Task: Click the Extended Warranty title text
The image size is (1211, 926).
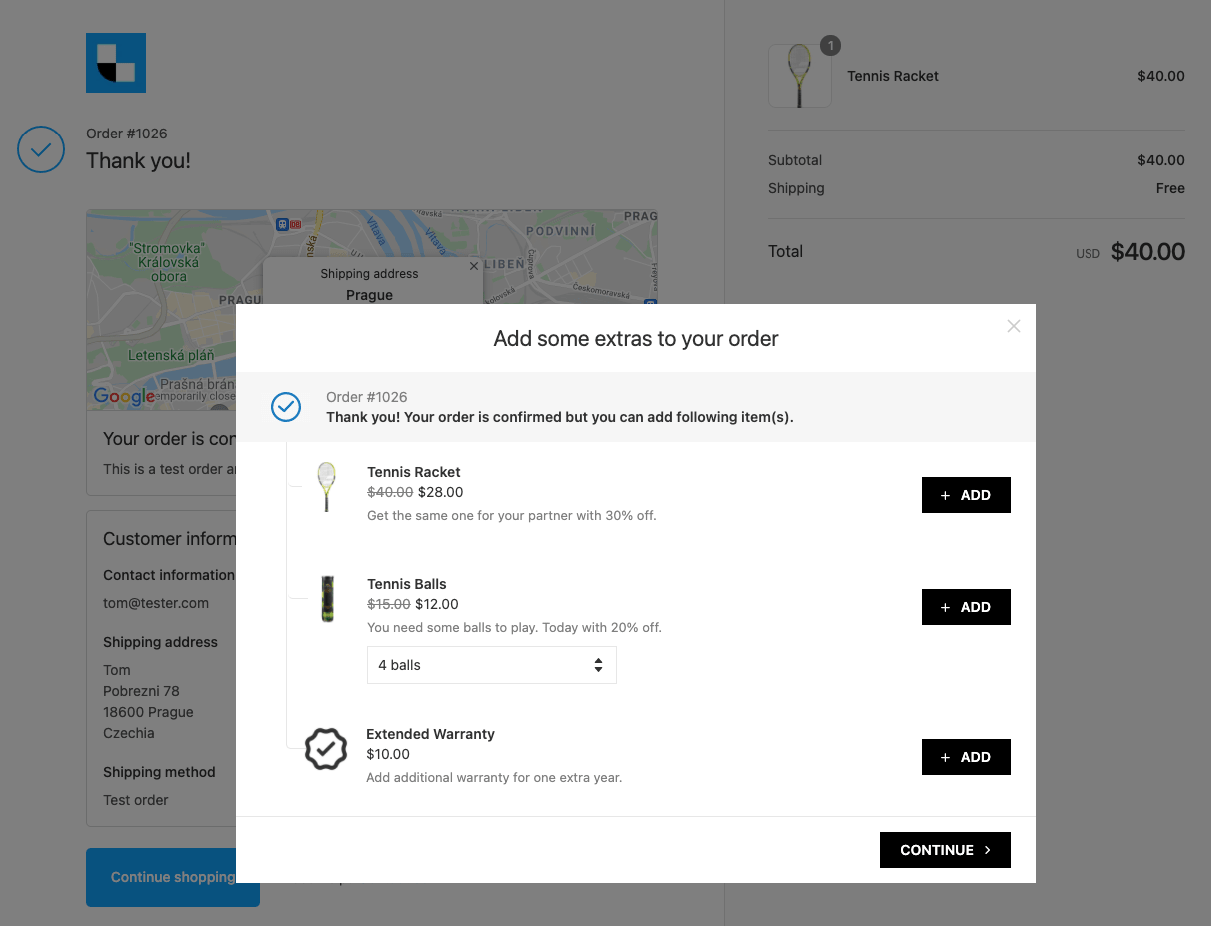Action: click(430, 734)
